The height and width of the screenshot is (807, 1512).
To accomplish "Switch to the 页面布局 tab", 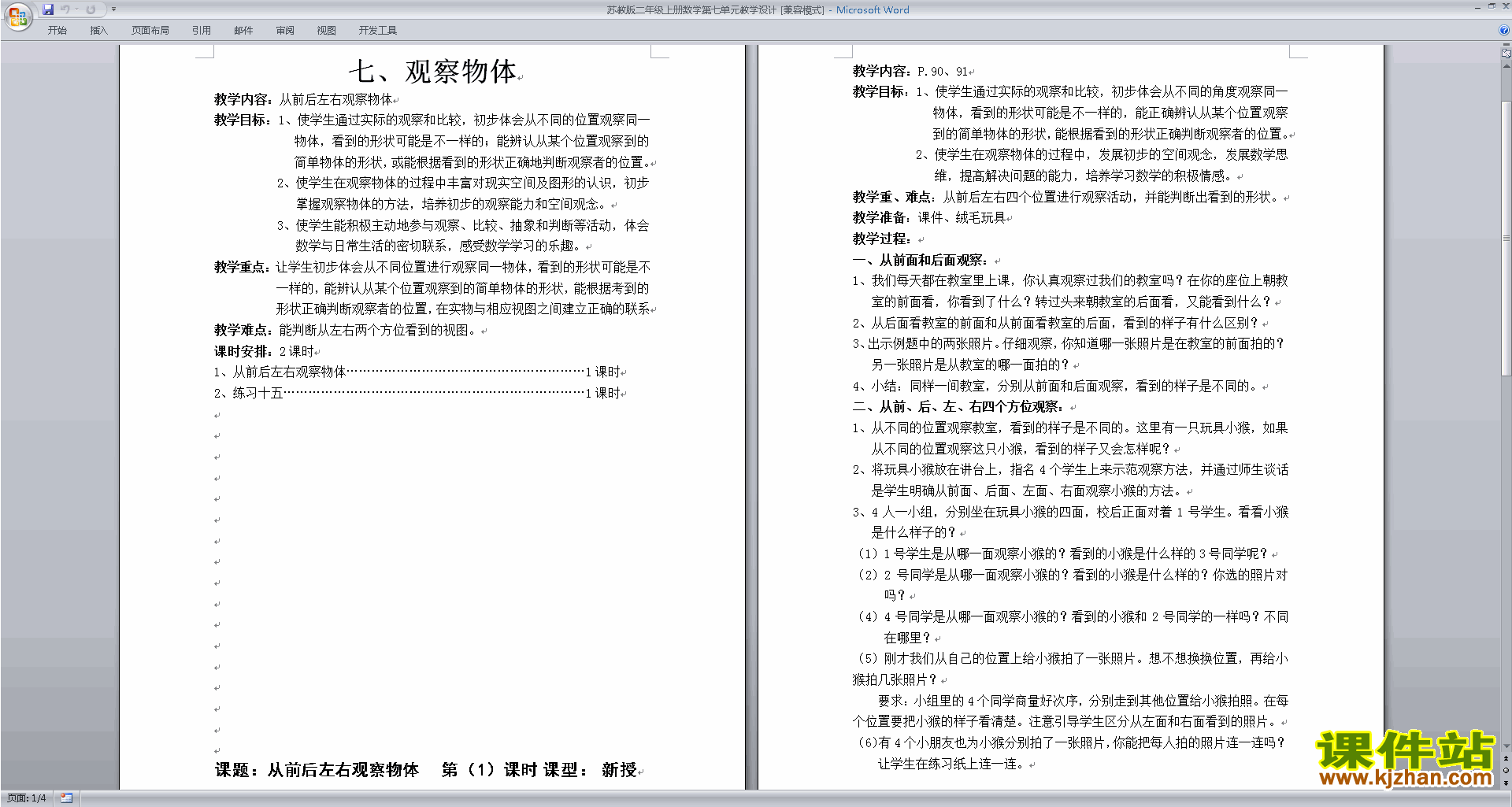I will click(x=150, y=31).
